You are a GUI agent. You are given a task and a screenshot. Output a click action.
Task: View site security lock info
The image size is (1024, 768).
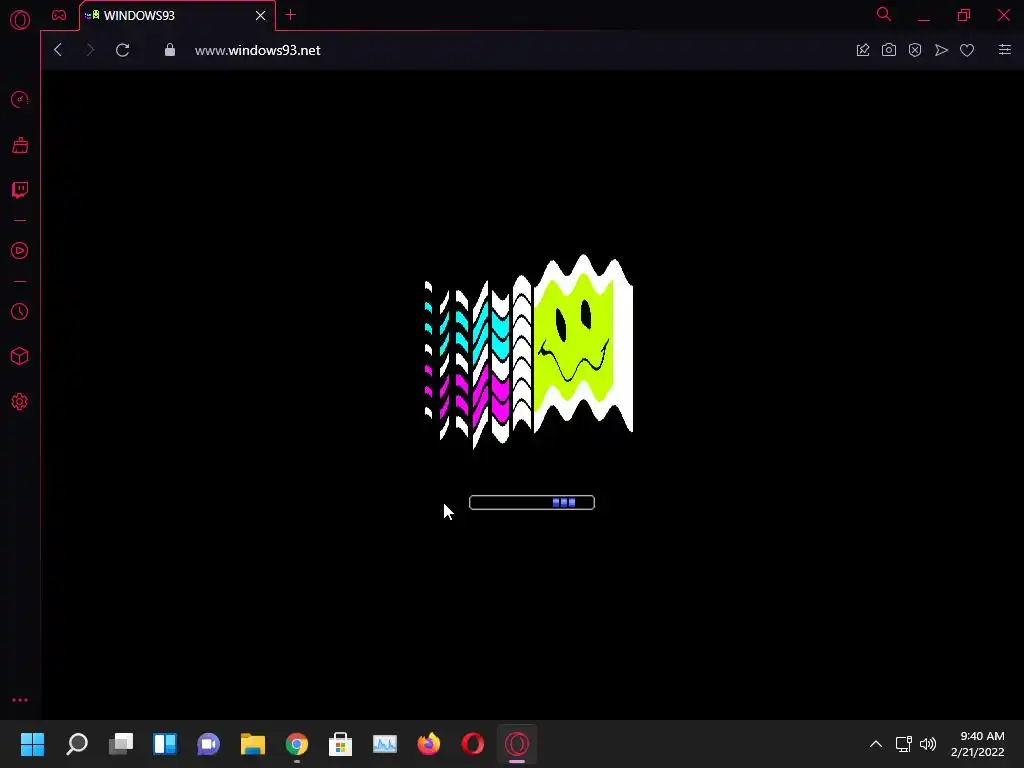pos(170,50)
